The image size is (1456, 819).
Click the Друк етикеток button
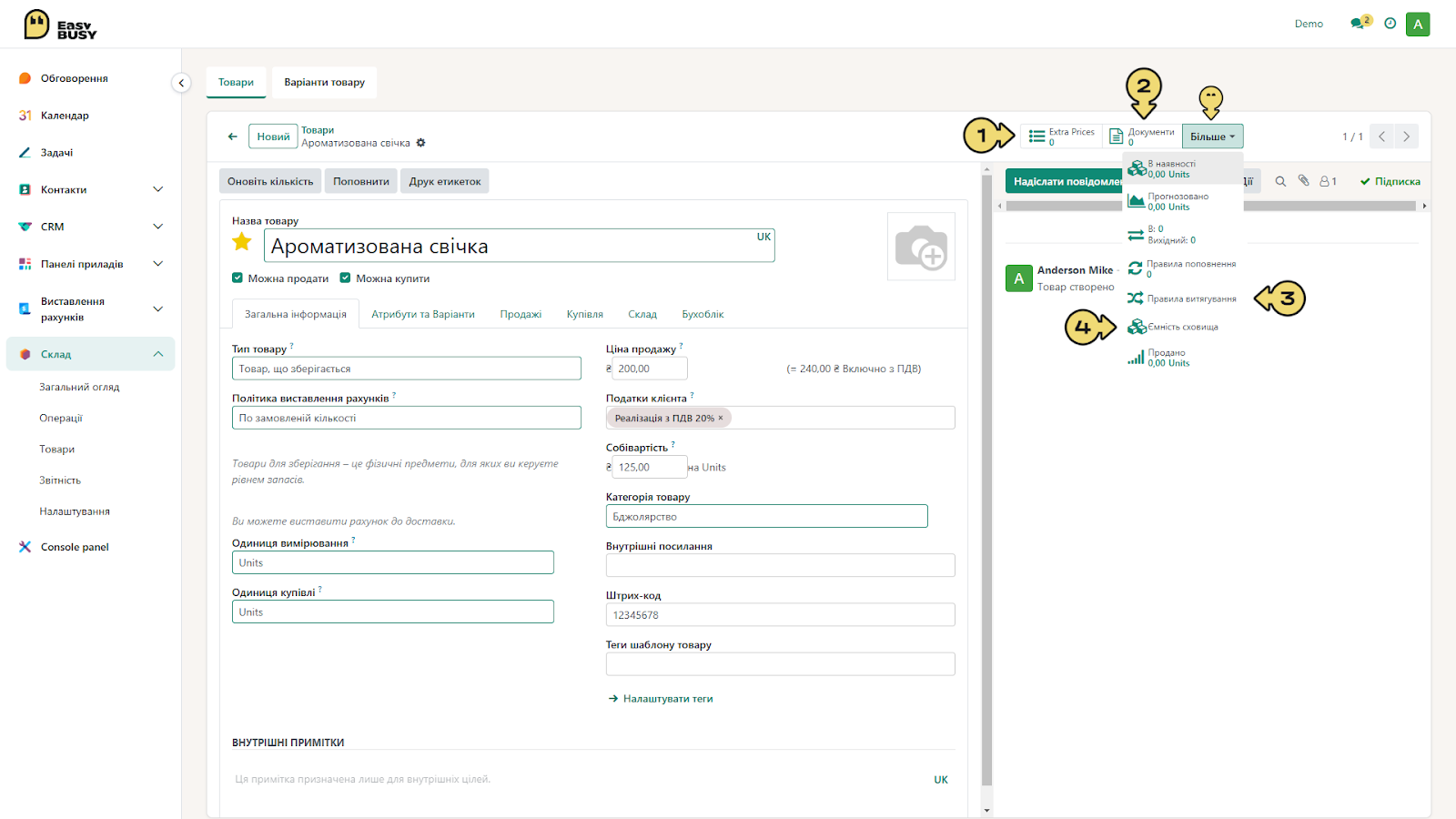pos(445,181)
